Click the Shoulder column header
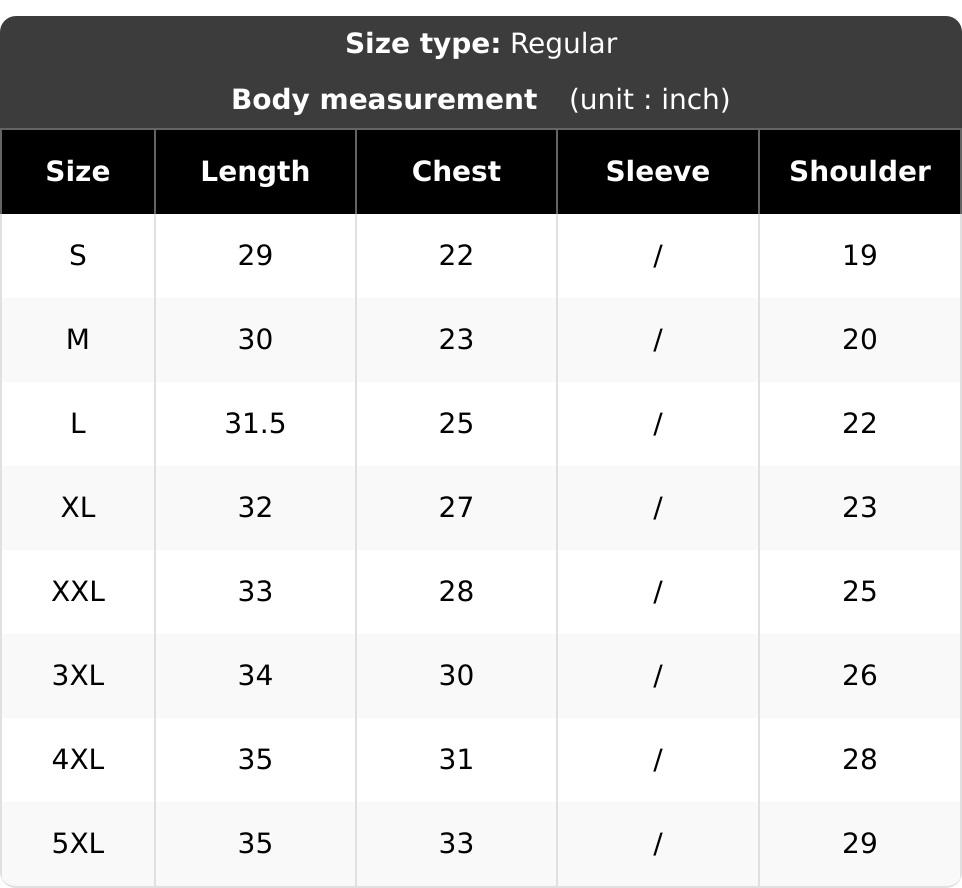The image size is (962, 888). (860, 171)
